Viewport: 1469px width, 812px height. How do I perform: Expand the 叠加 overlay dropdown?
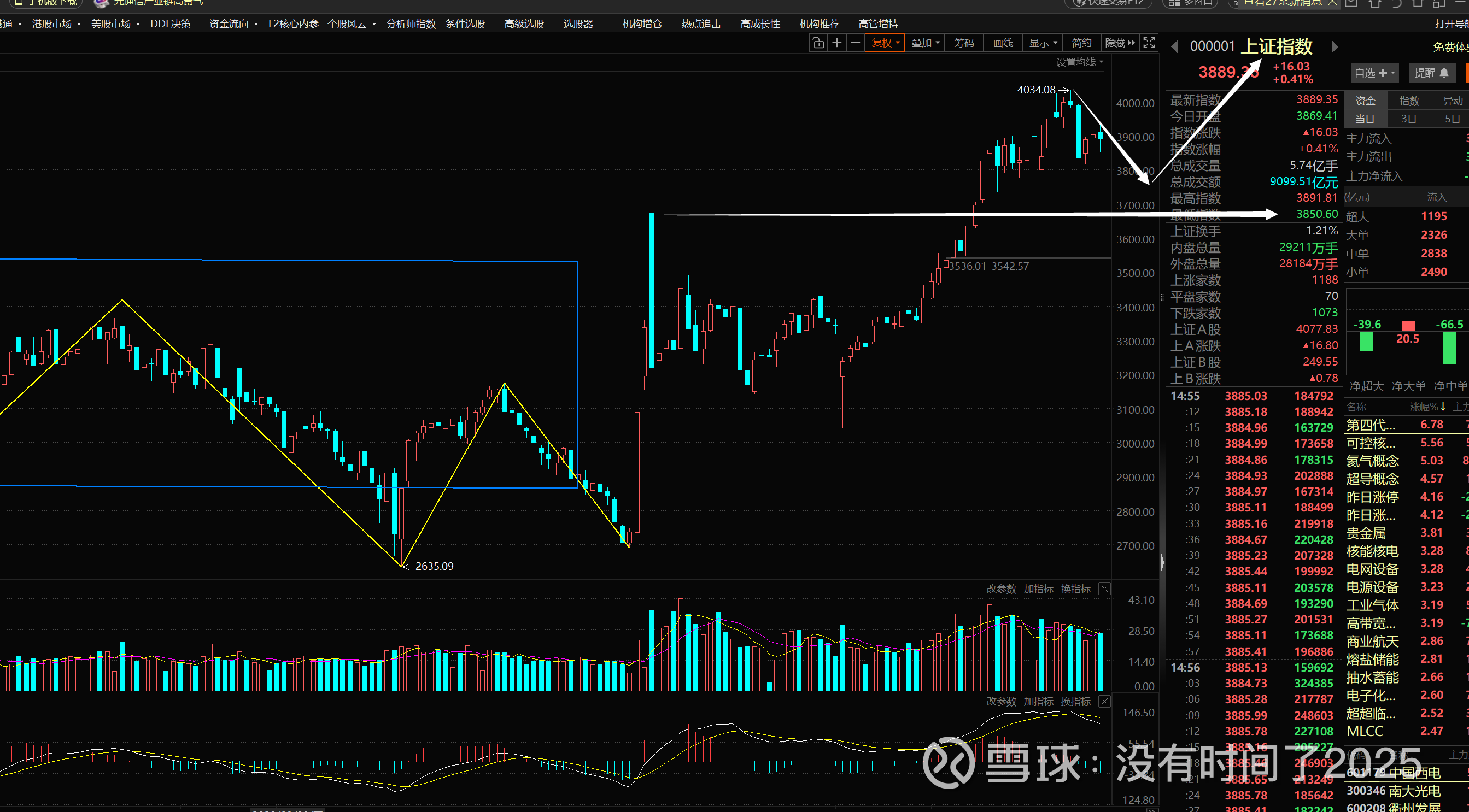(x=925, y=43)
